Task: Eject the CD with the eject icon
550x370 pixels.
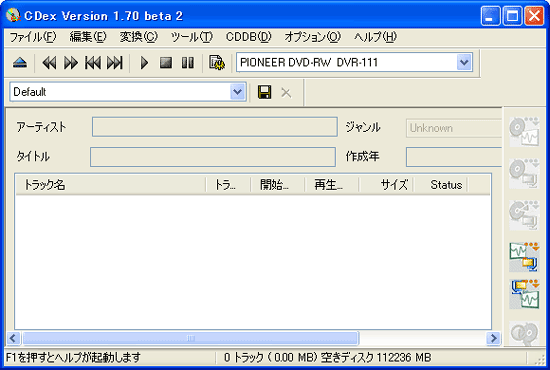Action: coord(20,63)
